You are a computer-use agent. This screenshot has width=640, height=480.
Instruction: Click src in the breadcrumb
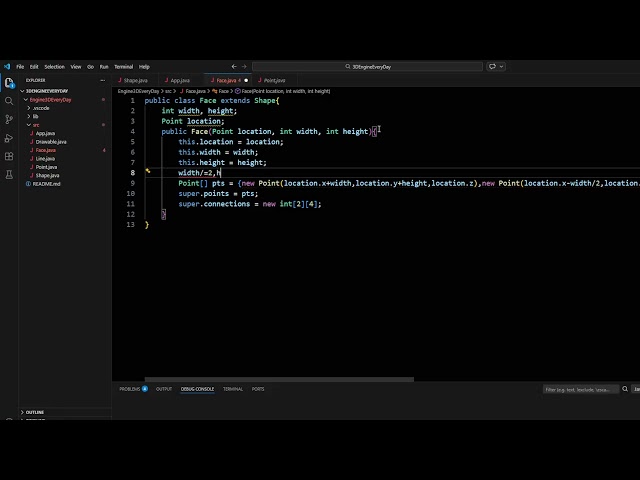tap(168, 91)
